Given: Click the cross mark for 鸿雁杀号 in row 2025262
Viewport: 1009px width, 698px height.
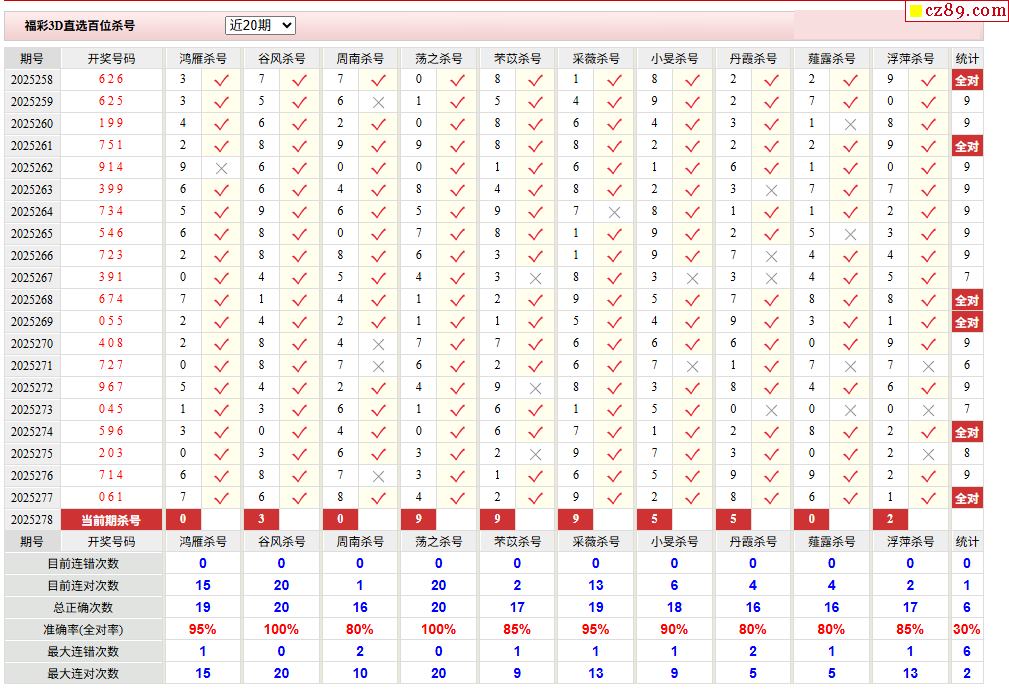Looking at the screenshot, I should click(222, 168).
